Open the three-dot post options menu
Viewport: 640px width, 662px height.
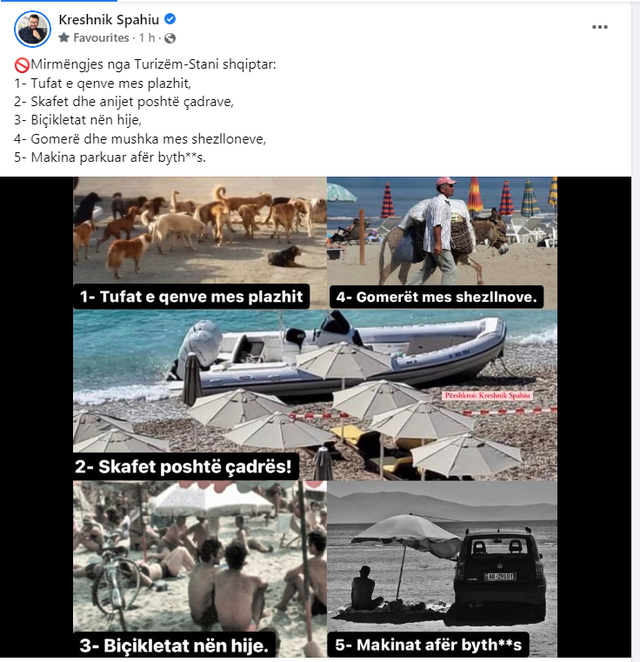coord(599,27)
